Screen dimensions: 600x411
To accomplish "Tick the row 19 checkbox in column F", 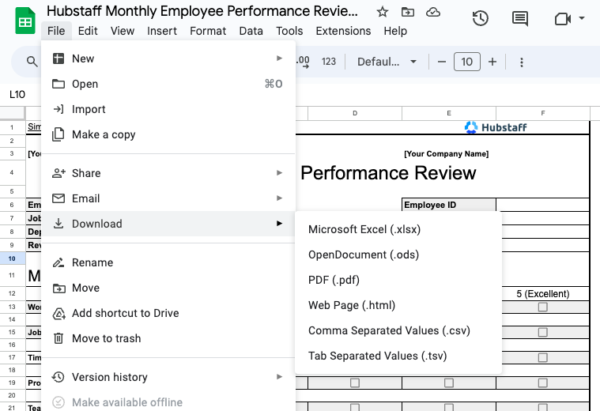I will tap(543, 383).
